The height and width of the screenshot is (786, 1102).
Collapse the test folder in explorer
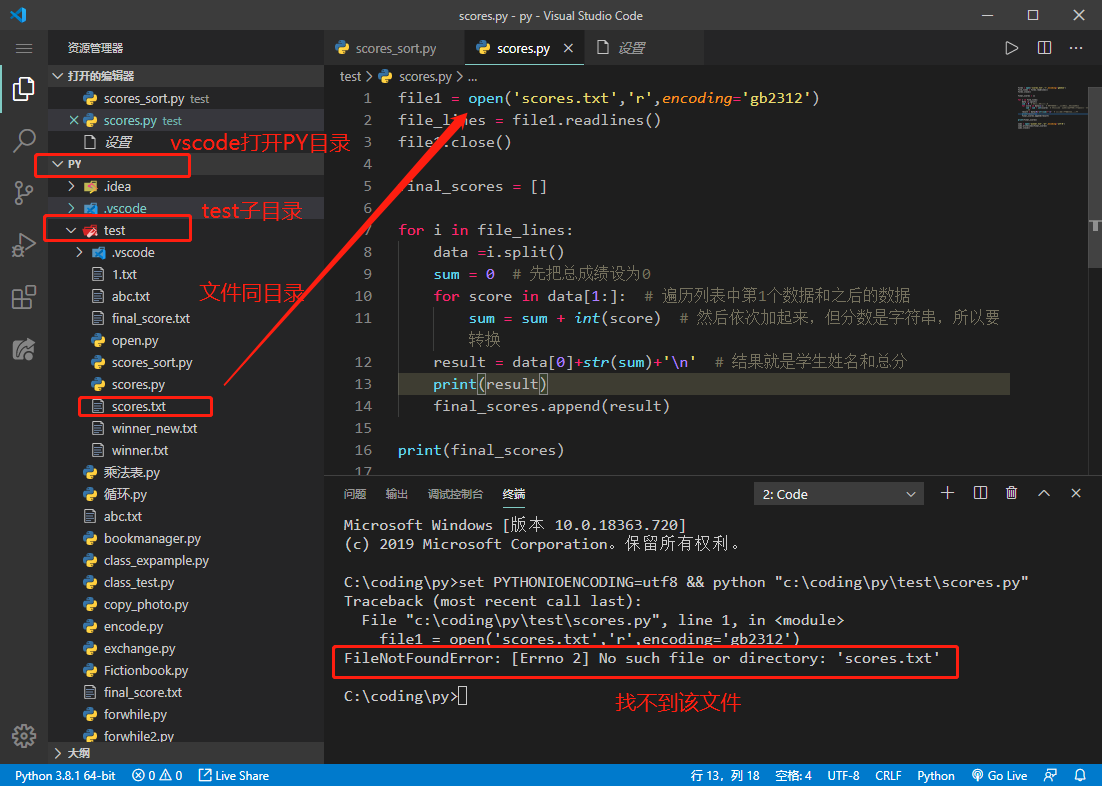tap(71, 230)
